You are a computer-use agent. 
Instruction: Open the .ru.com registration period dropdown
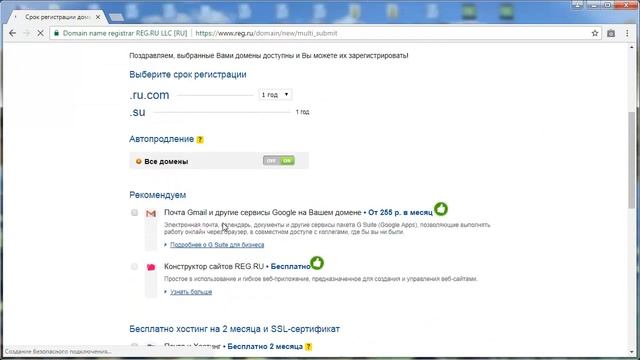(x=275, y=95)
